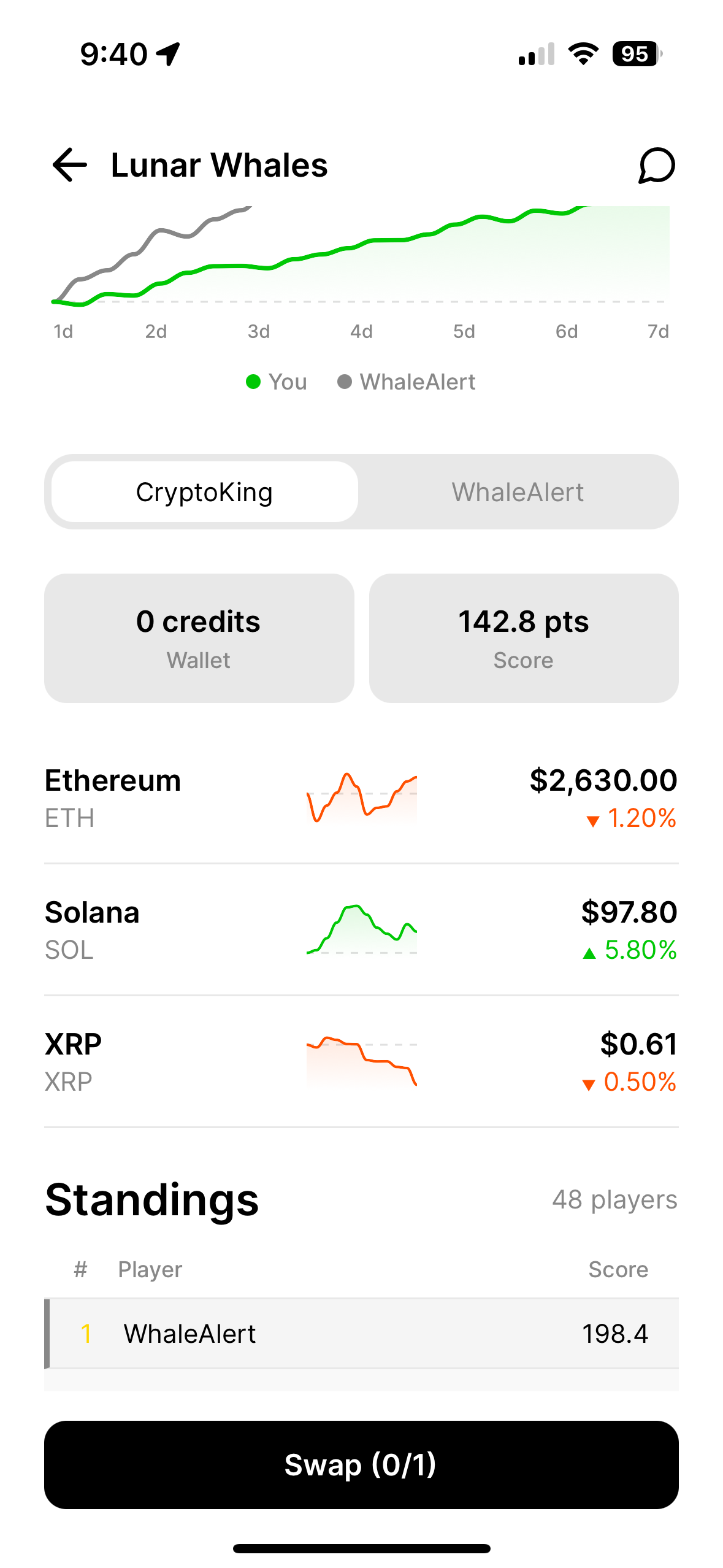The width and height of the screenshot is (723, 1568).
Task: Tap the Wi-Fi status icon
Action: coord(583,54)
